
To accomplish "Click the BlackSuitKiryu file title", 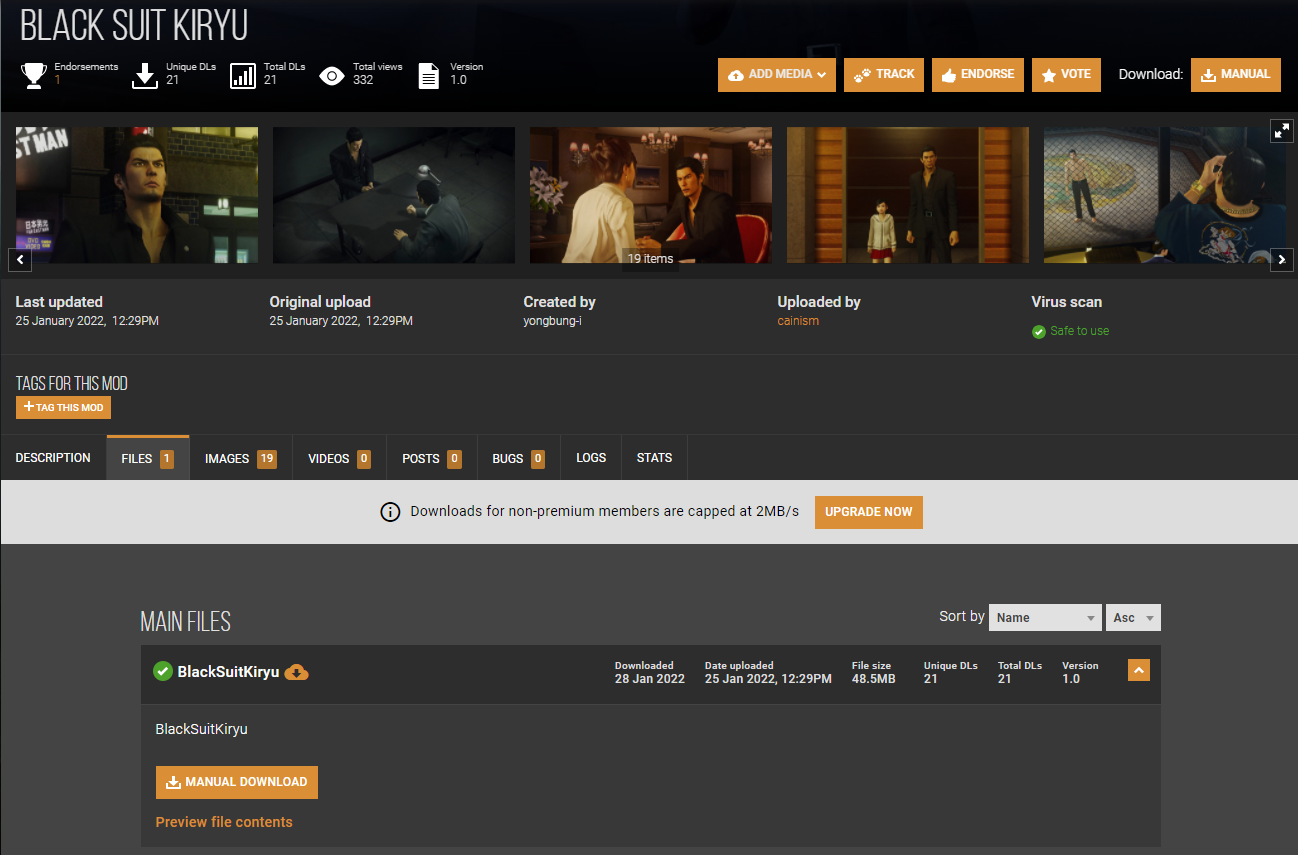I will (x=228, y=672).
